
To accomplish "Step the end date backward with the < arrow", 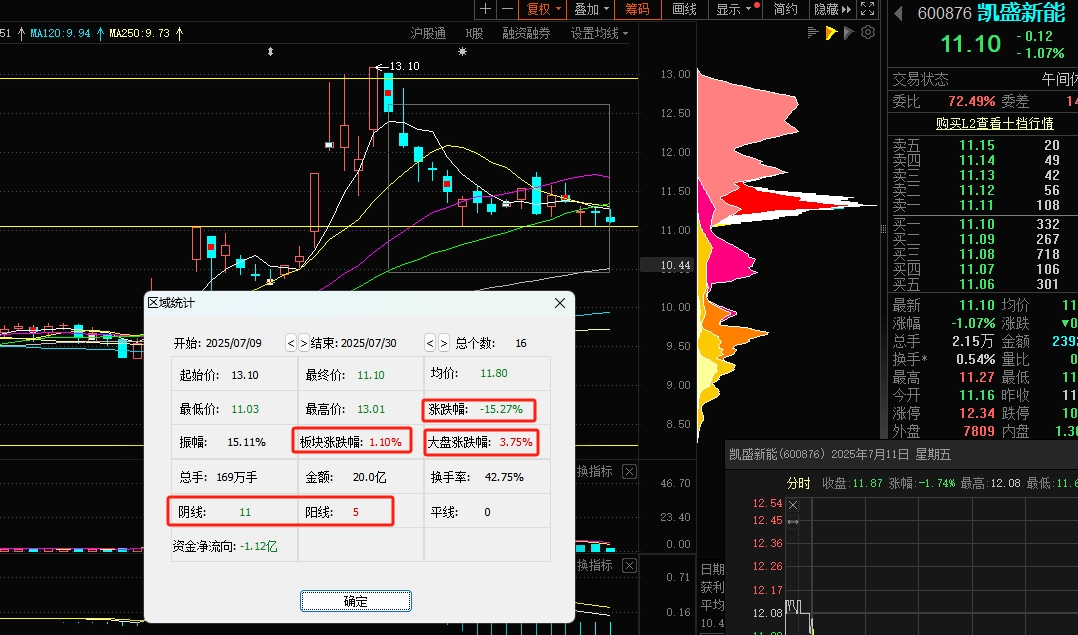I will point(430,343).
